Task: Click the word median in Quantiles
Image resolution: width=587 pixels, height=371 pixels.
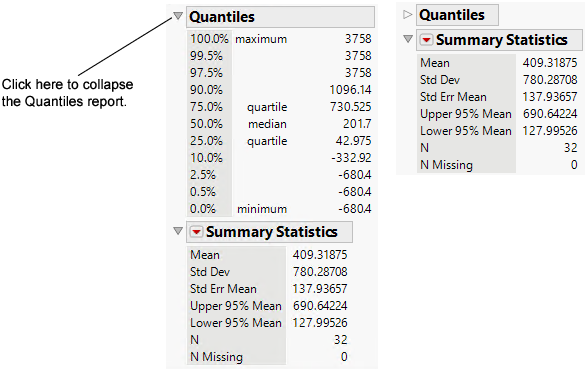Action: [267, 124]
